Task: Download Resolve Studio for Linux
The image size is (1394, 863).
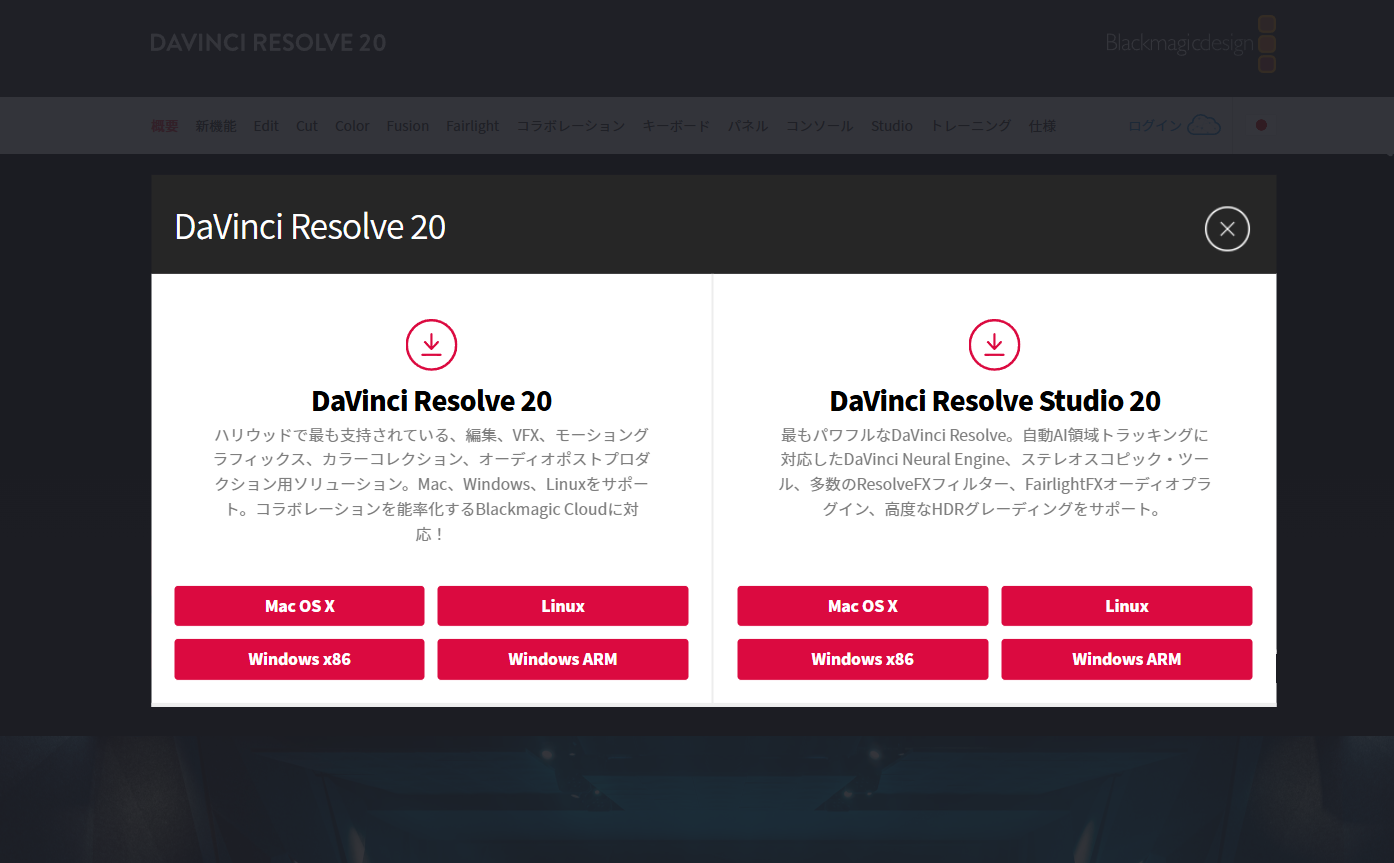Action: tap(1126, 606)
